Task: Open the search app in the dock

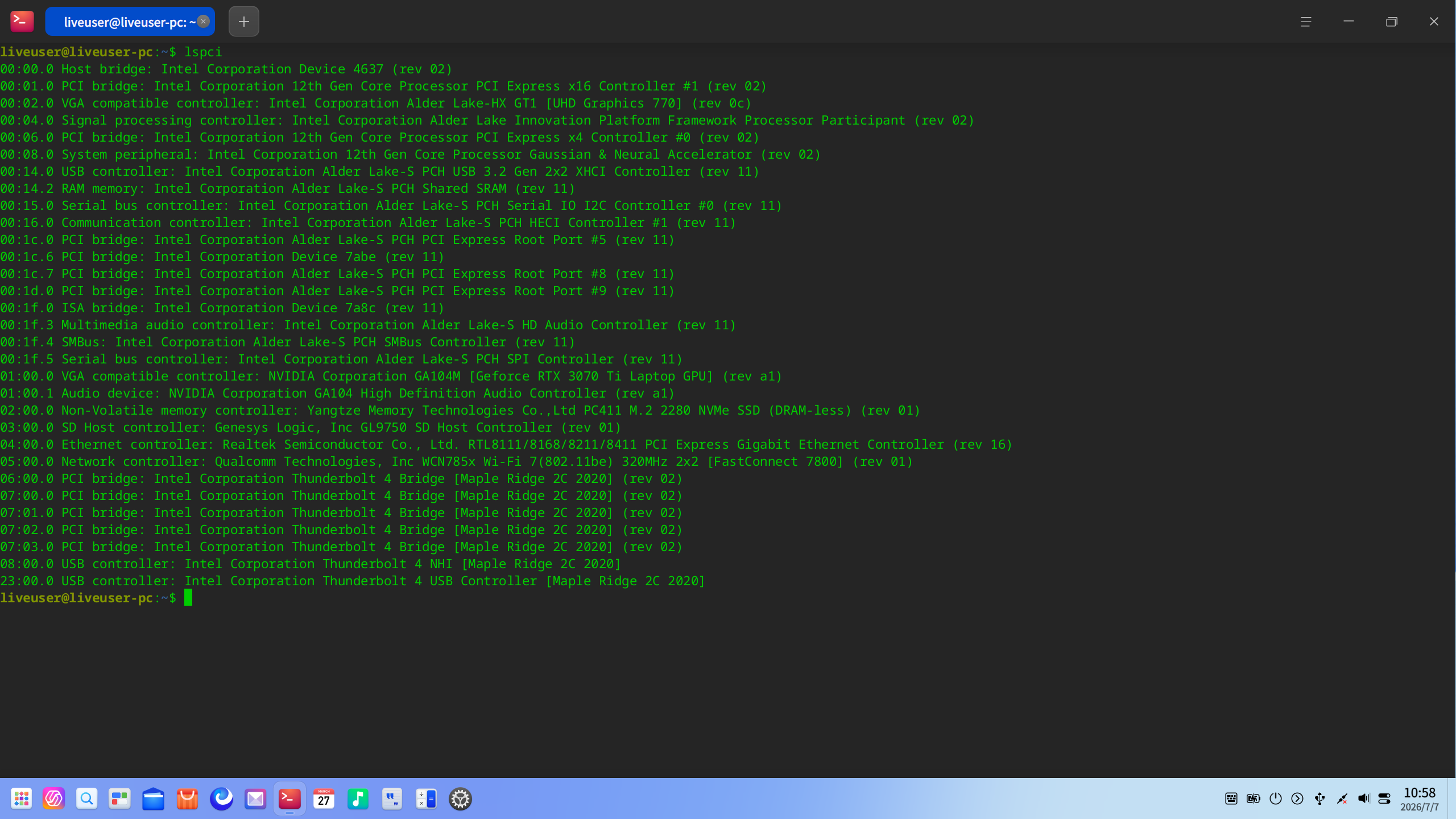Action: (x=86, y=799)
